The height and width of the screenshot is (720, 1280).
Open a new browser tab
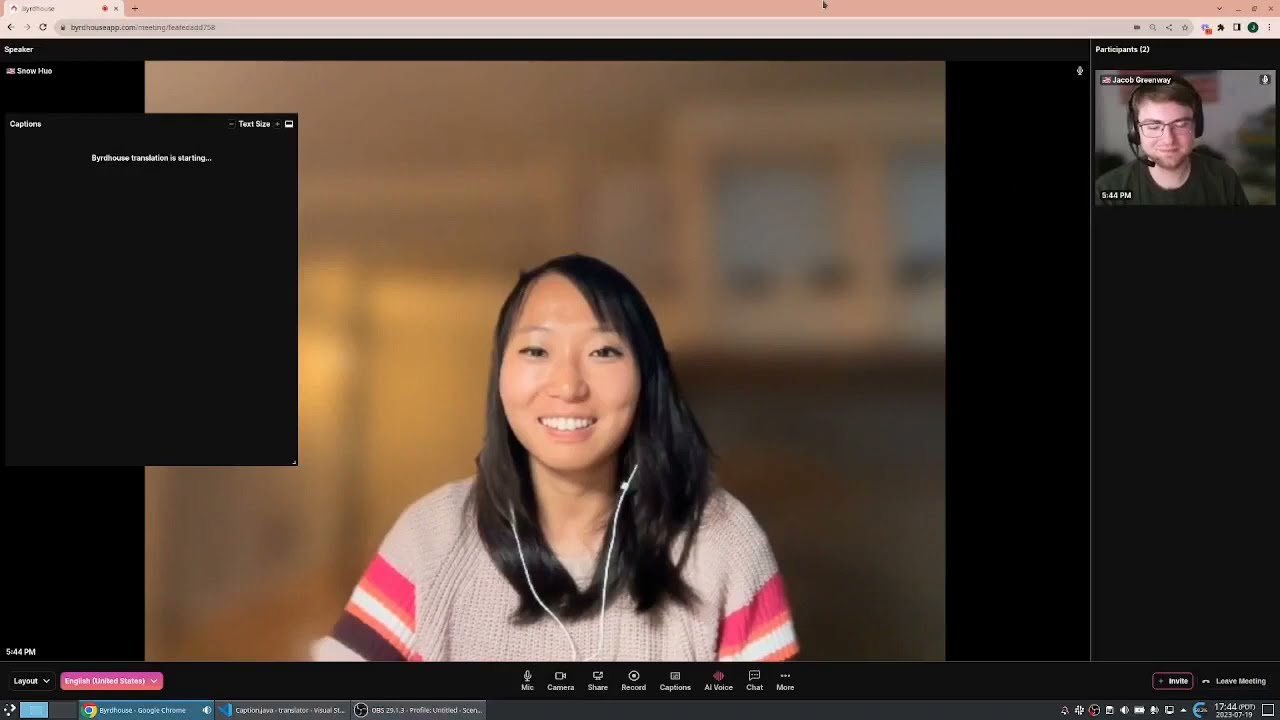point(135,8)
